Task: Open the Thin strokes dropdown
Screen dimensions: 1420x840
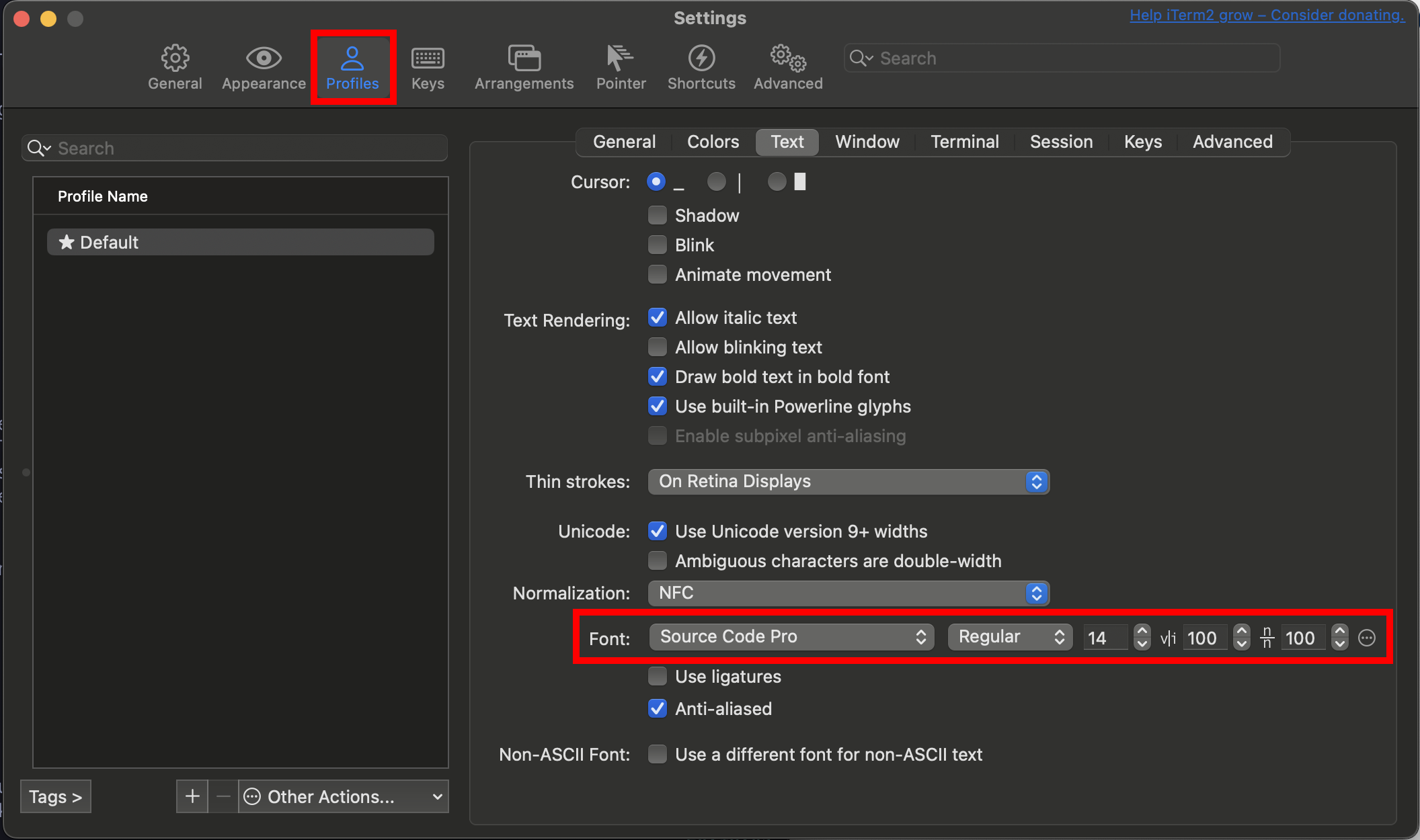Action: [848, 481]
